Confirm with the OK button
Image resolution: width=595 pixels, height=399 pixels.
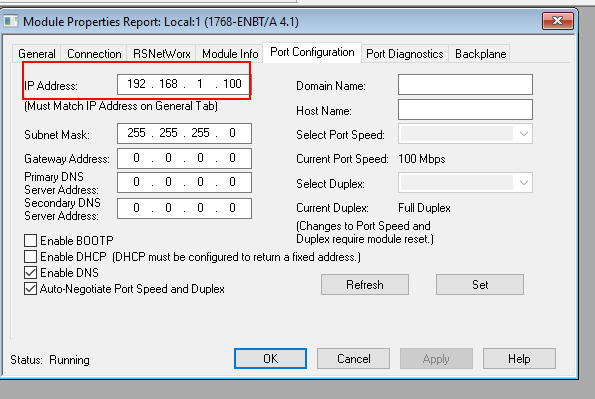pos(270,359)
